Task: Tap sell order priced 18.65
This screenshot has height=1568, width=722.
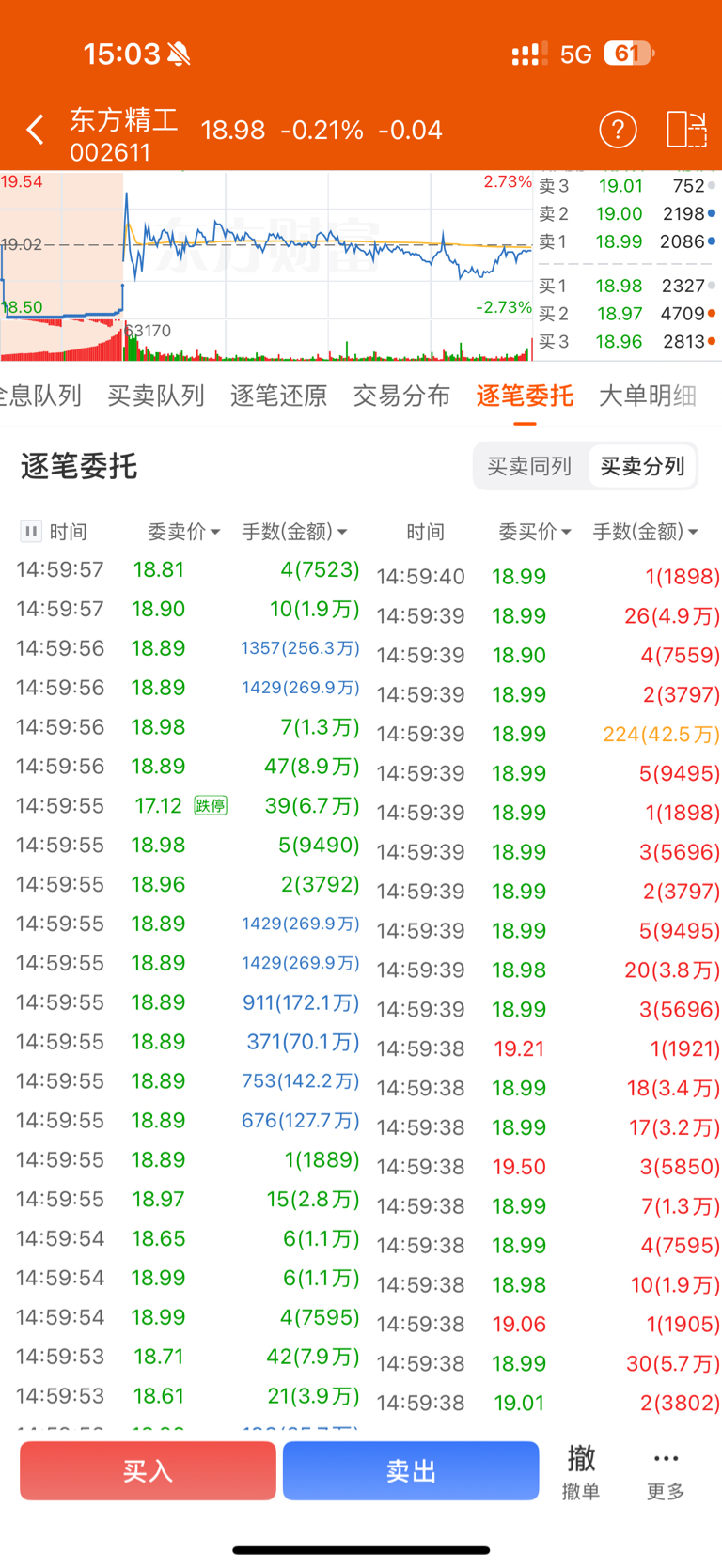Action: 188,1239
